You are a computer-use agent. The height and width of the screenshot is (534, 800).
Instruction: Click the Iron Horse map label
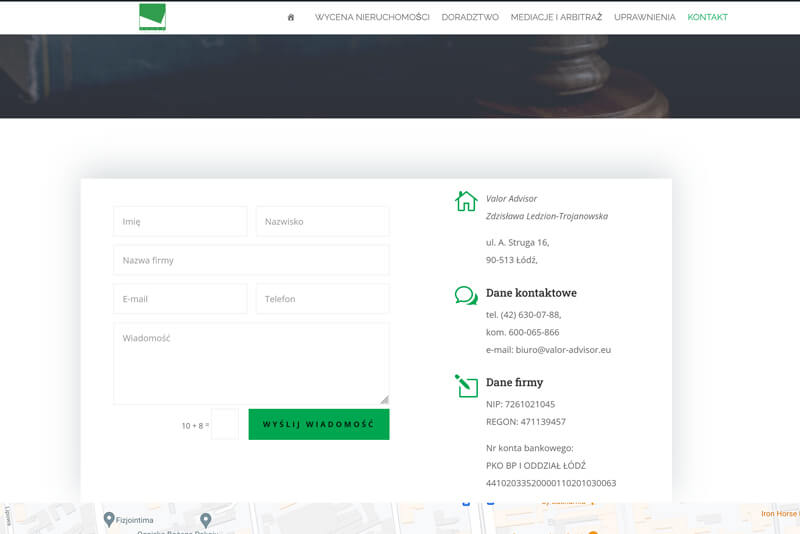pos(780,514)
